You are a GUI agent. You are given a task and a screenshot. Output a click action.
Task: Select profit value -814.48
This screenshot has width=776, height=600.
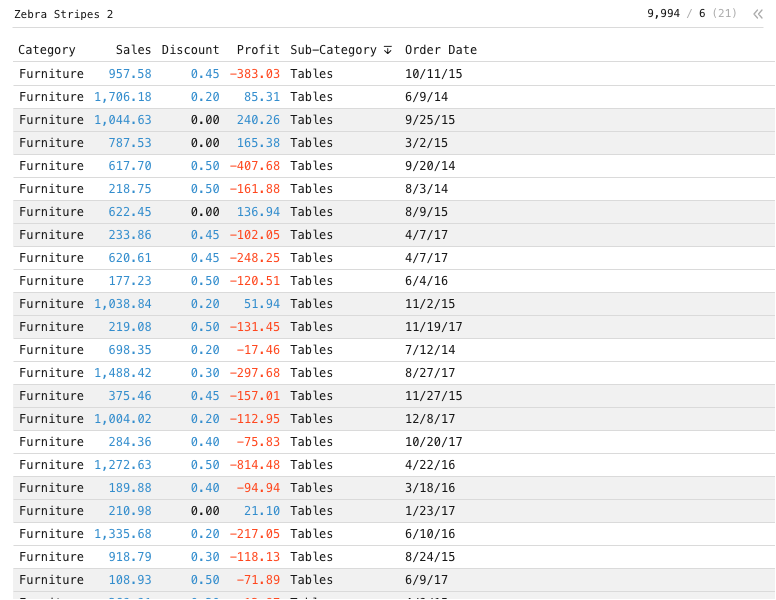pos(255,465)
